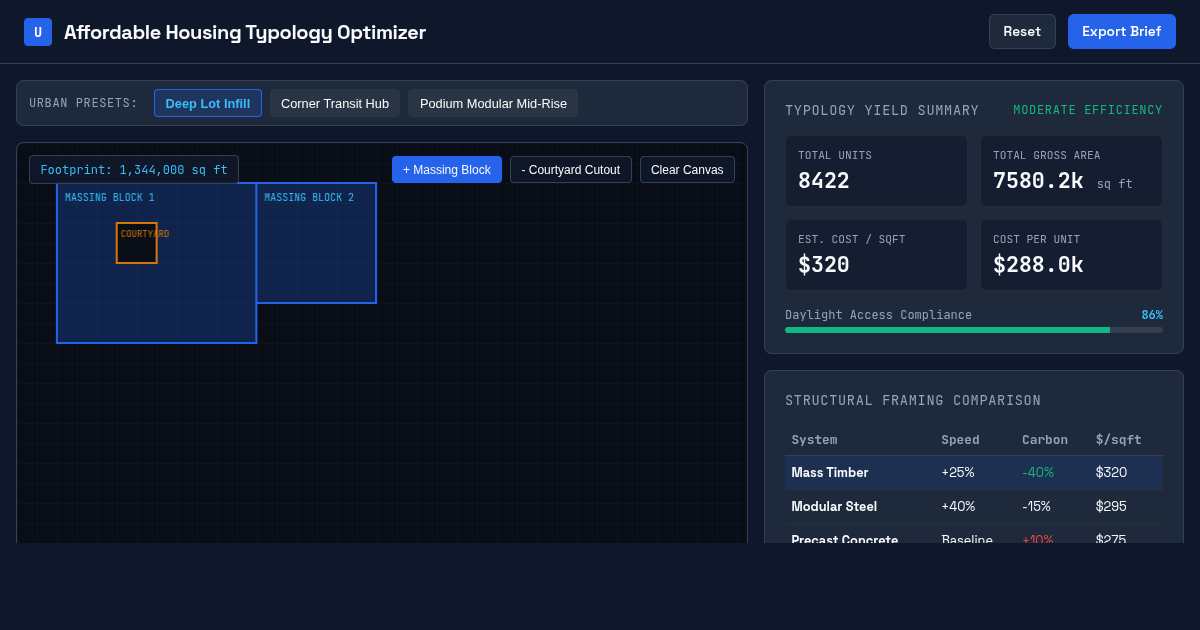Click the Mass Timber -40% carbon value
The width and height of the screenshot is (1200, 630).
point(1038,473)
